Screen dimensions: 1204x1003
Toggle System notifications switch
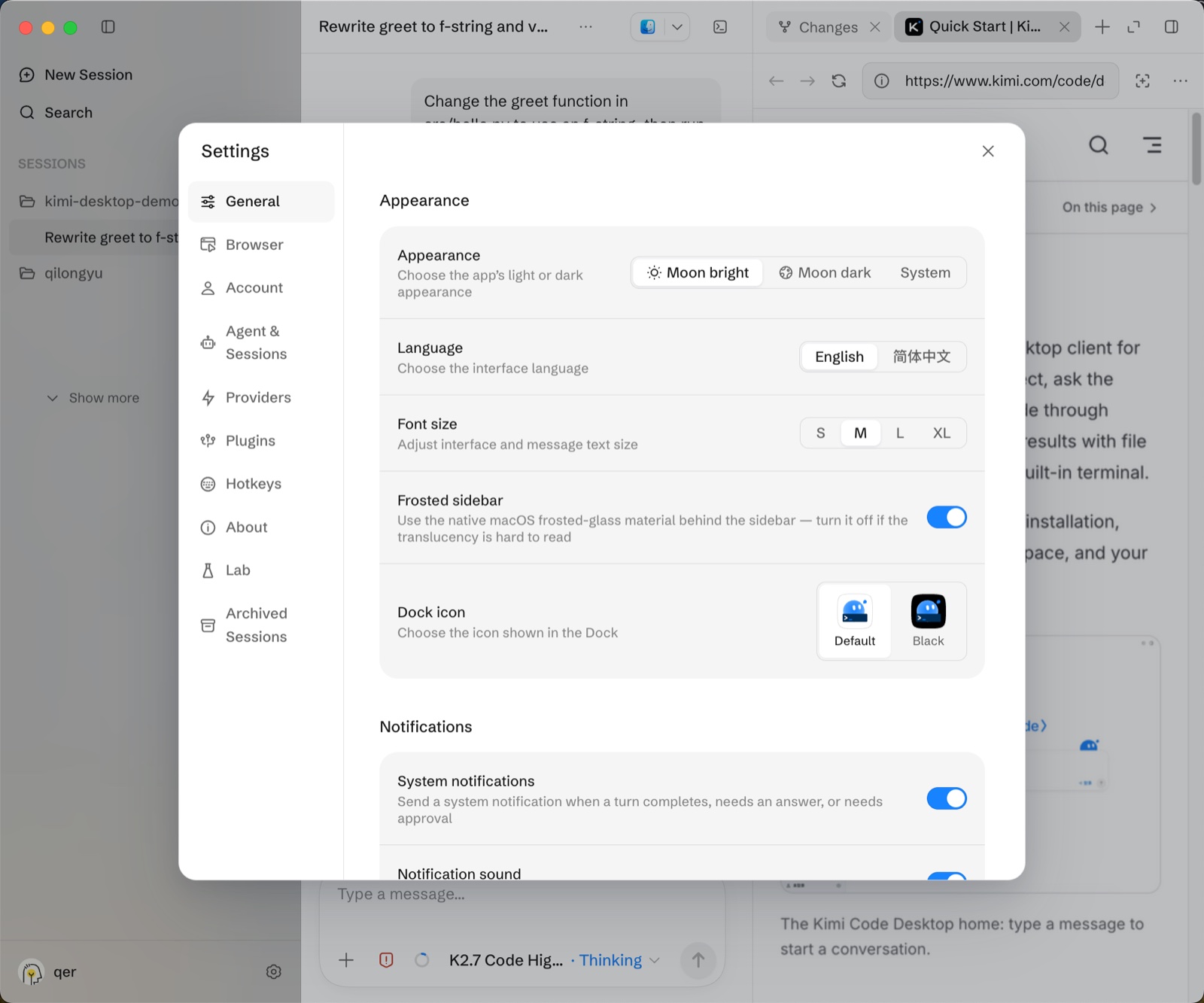click(947, 798)
